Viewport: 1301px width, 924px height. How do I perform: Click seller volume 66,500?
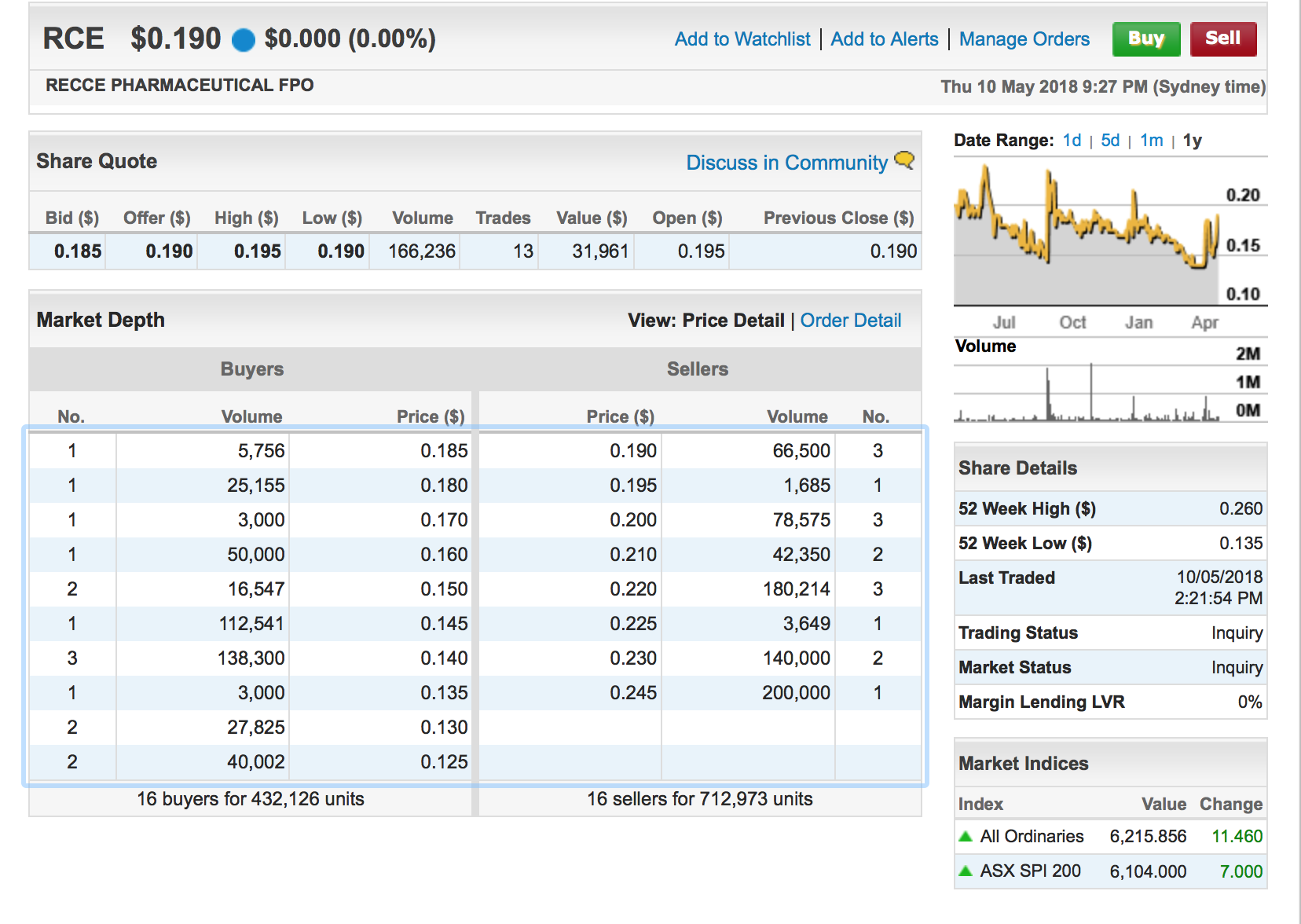801,451
